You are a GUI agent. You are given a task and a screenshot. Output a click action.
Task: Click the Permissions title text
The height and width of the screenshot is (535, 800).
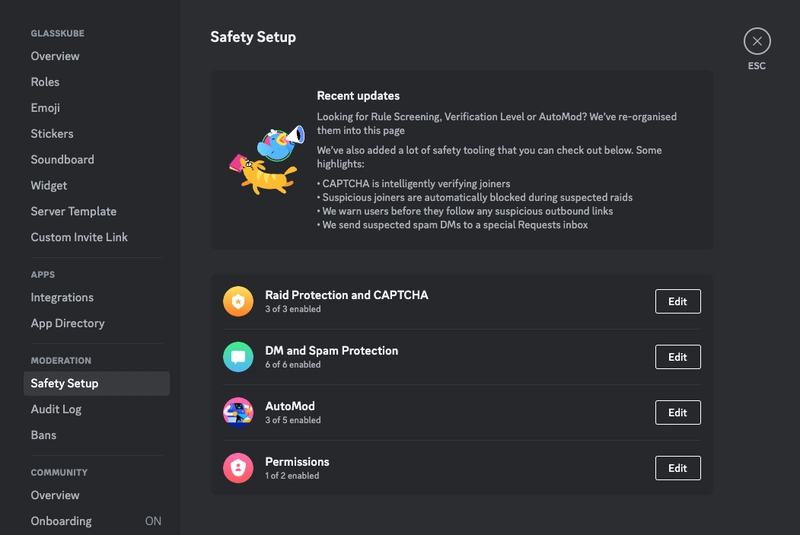point(297,462)
